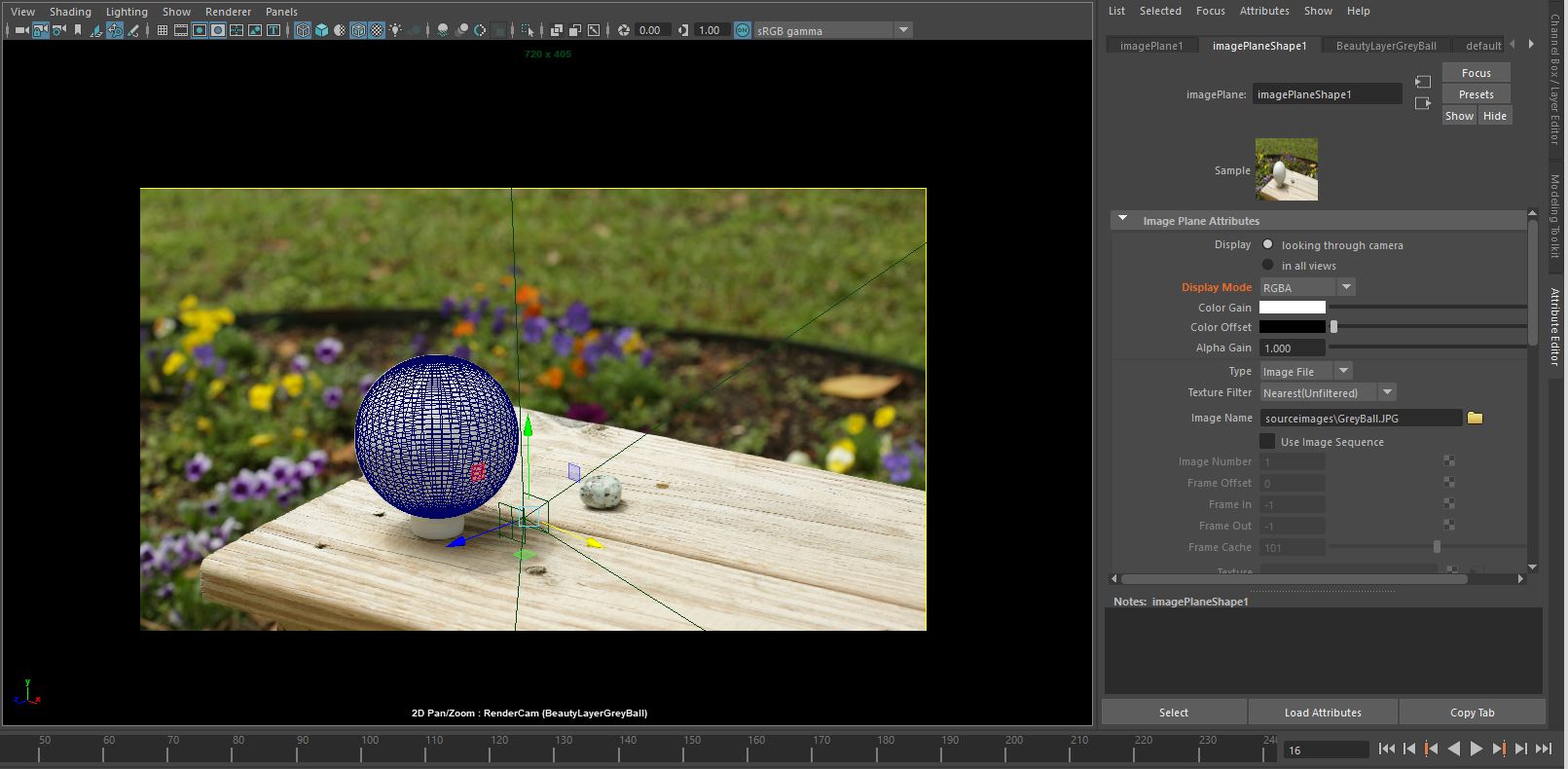Select 'looking through camera' display option
This screenshot has width=1568, height=769.
[x=1267, y=244]
